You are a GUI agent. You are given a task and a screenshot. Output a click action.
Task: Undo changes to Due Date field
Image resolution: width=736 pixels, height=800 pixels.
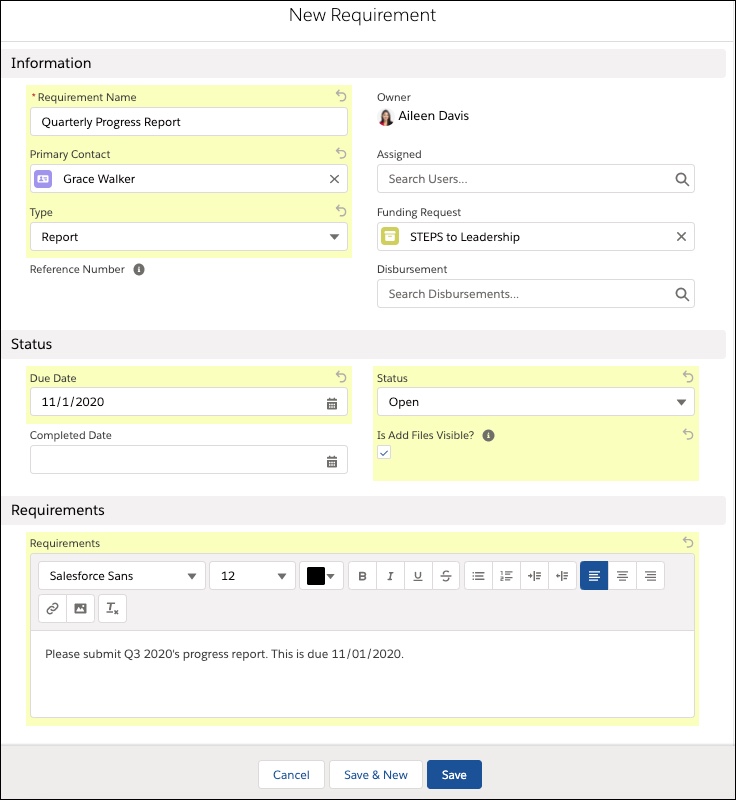(341, 377)
